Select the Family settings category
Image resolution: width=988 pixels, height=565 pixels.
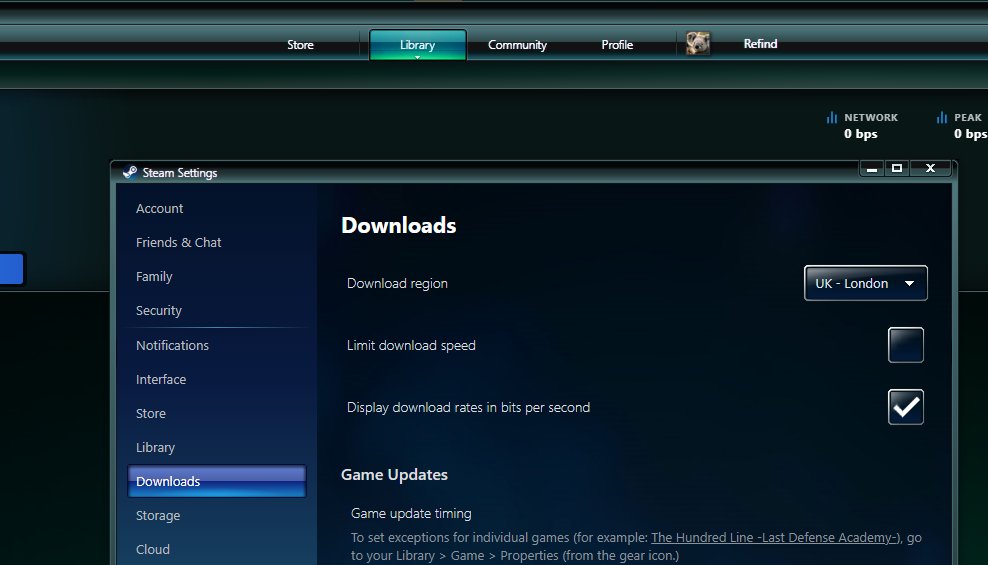154,277
